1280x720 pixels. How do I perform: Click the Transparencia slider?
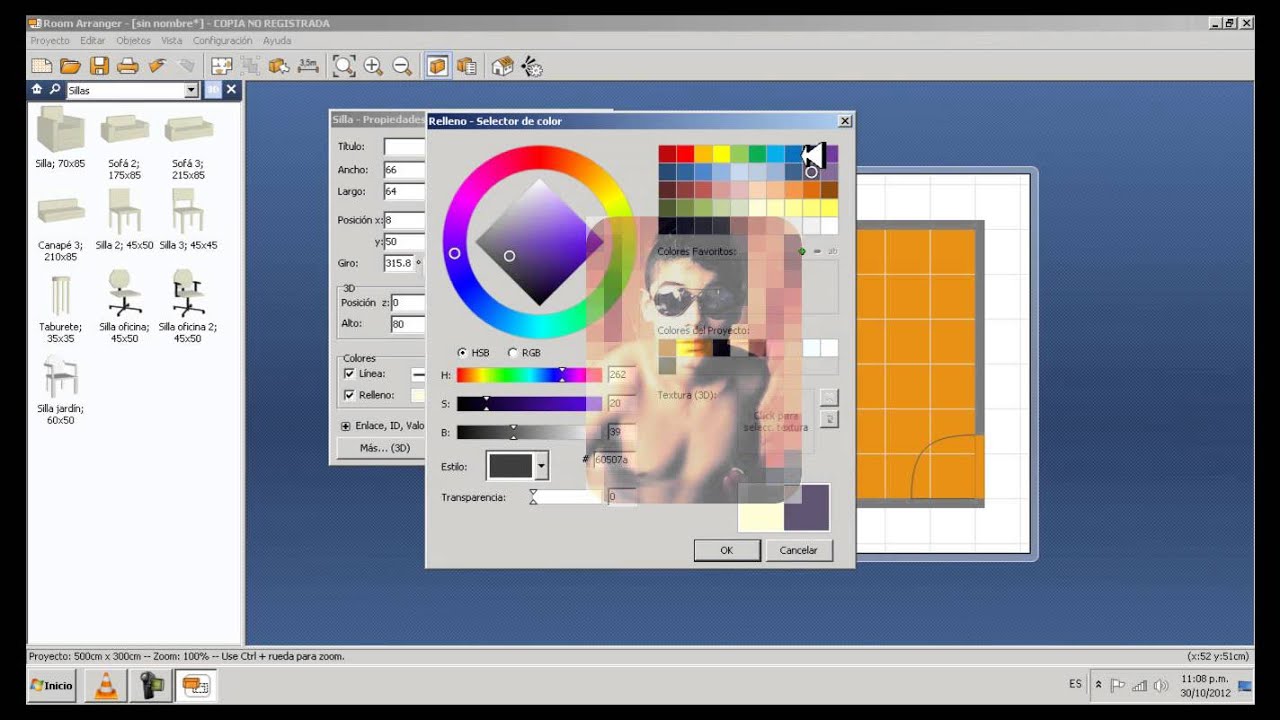coord(568,497)
